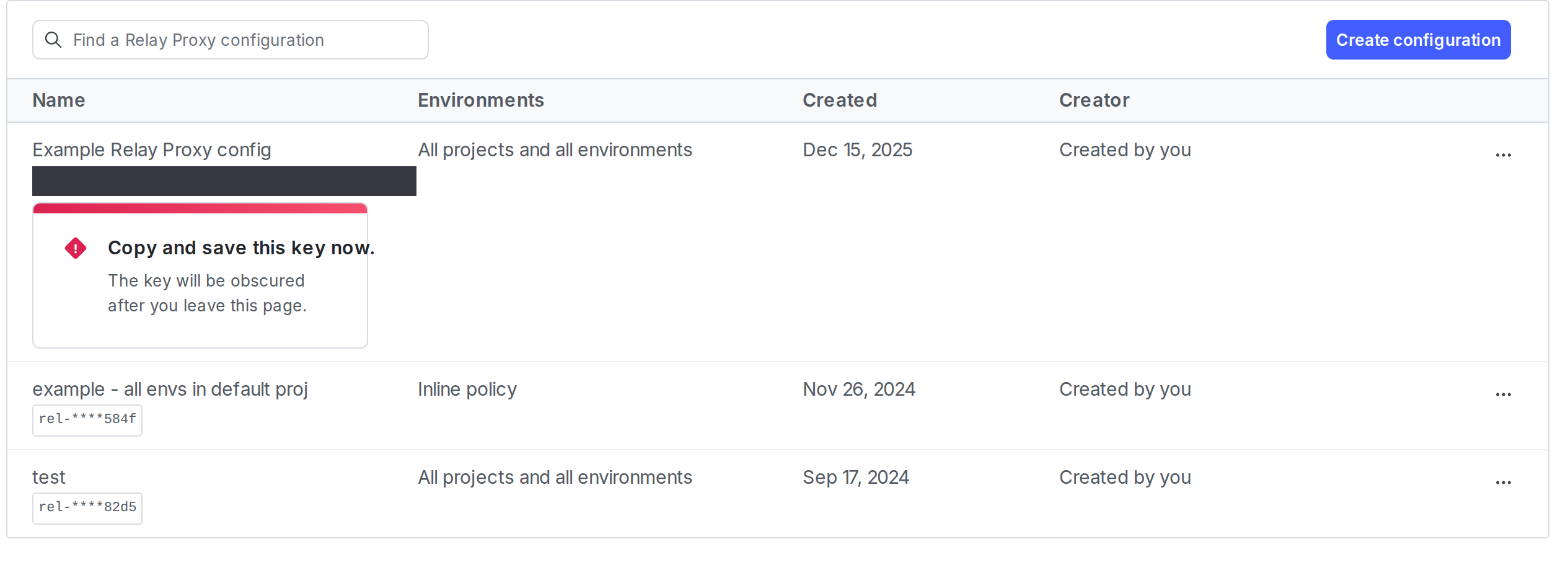Click the Copy and save this key now message
The image size is (1568, 588).
(241, 247)
